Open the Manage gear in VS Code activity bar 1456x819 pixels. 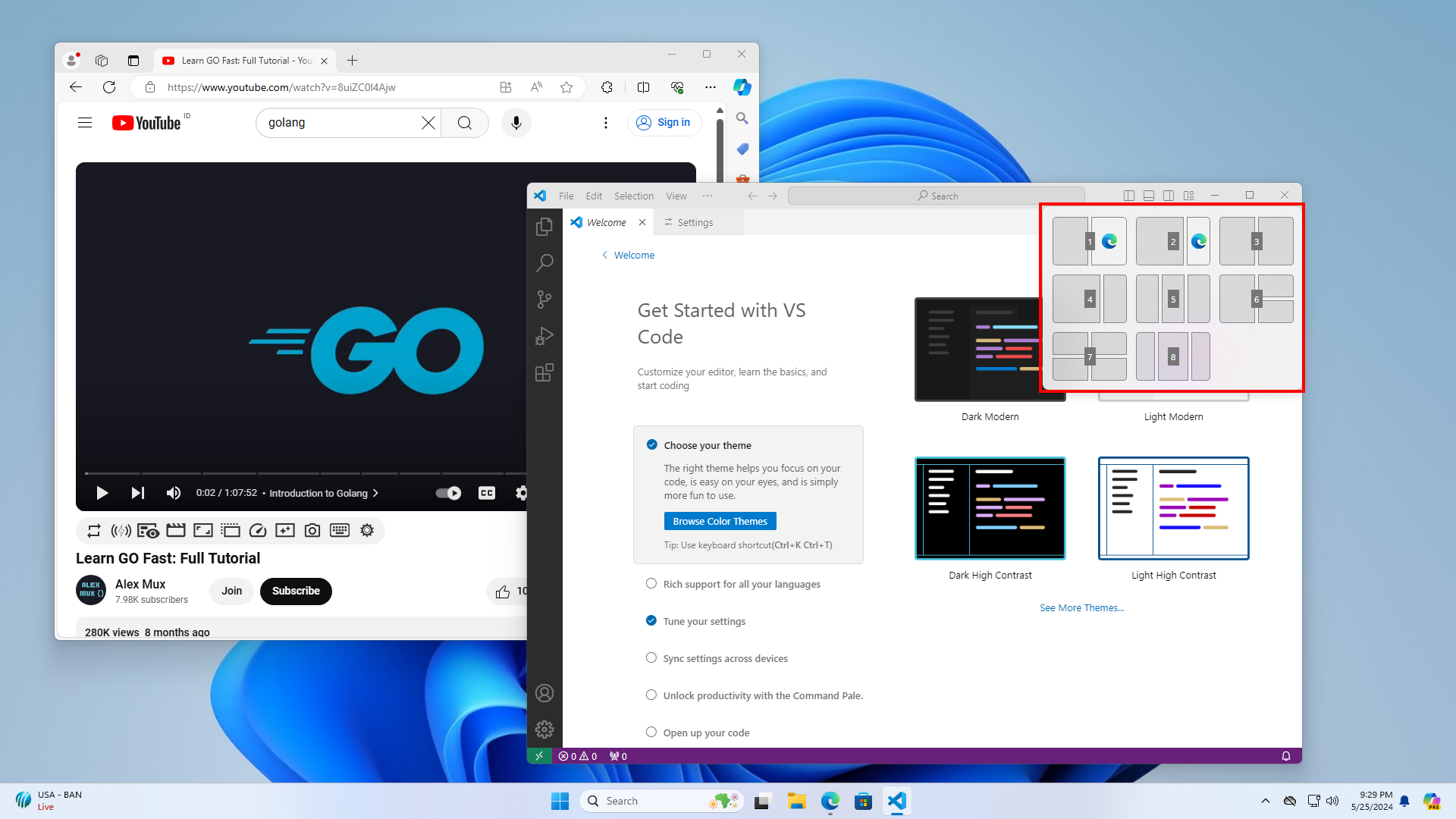coord(544,730)
